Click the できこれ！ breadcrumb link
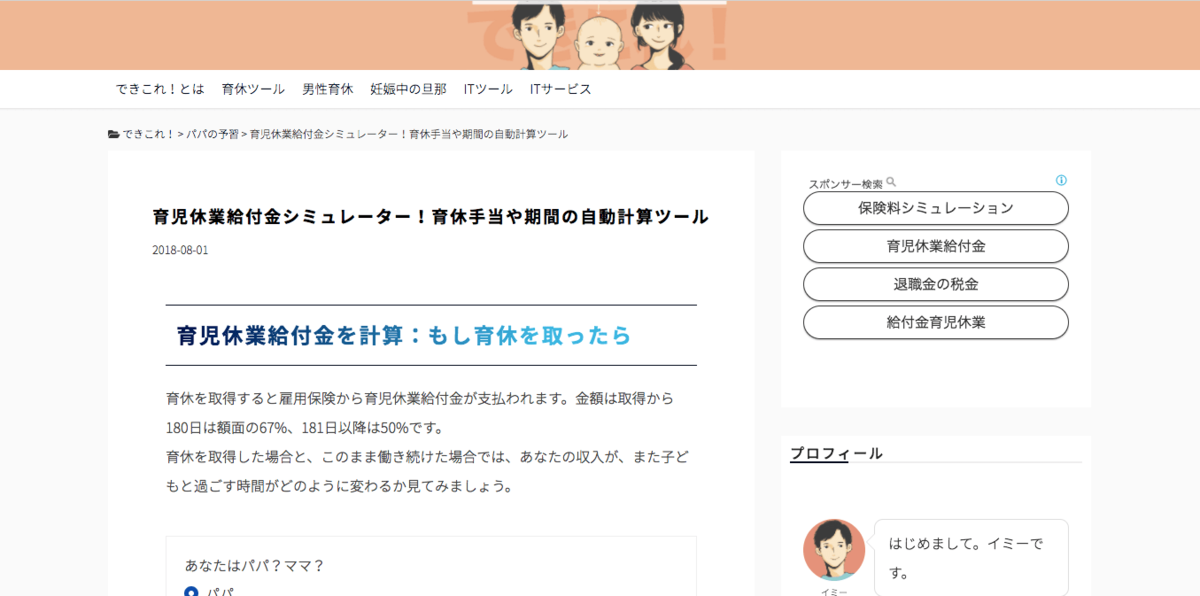Viewport: 1200px width, 596px height. pyautogui.click(x=148, y=134)
